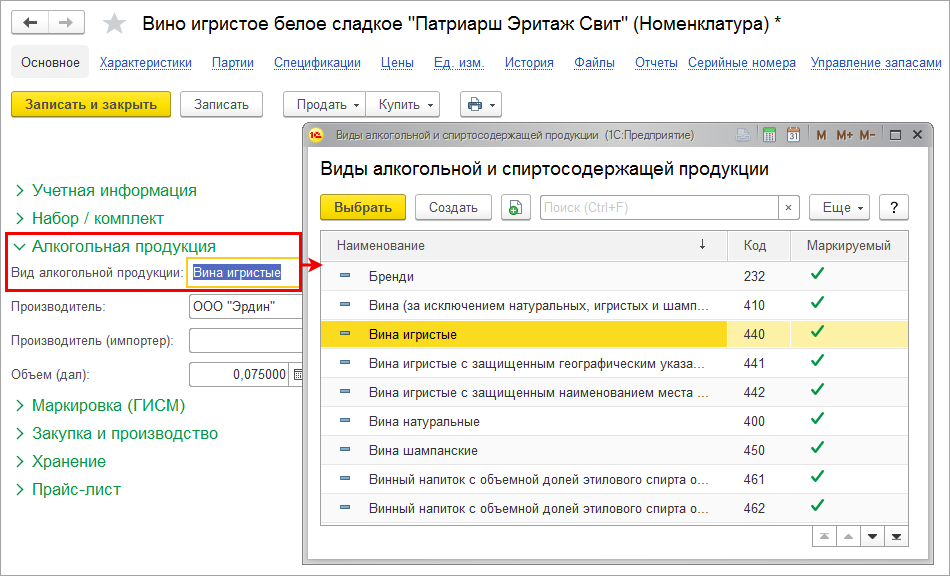Move down one row with the down arrow
Screen dimensions: 950x576
pos(872,537)
